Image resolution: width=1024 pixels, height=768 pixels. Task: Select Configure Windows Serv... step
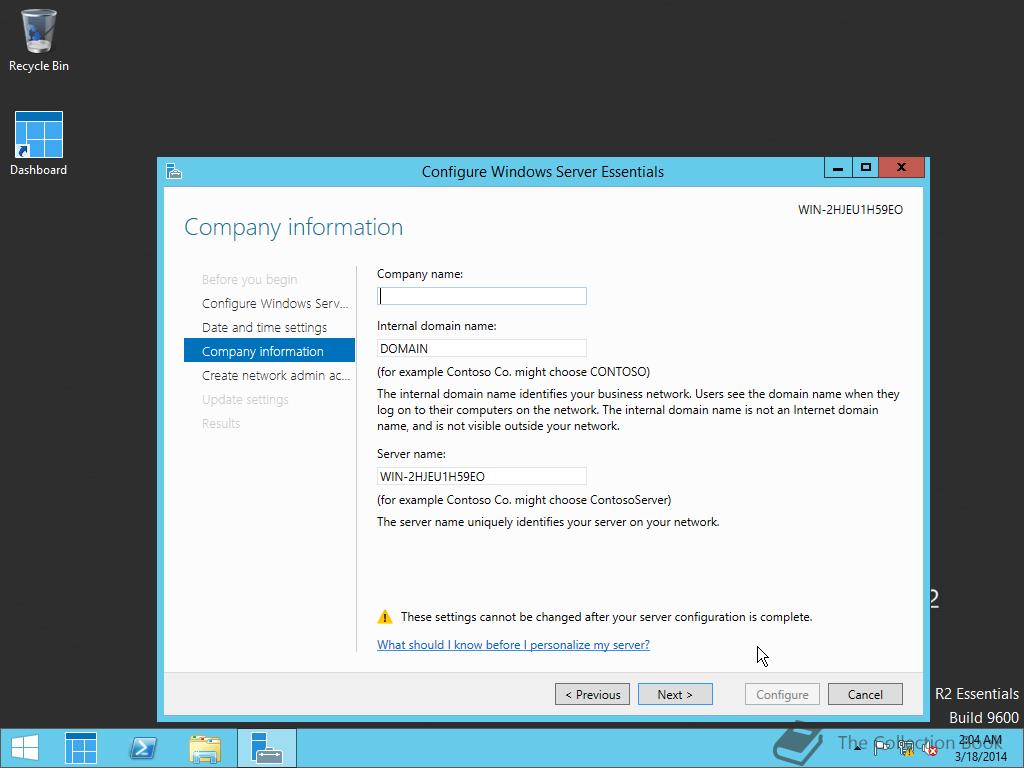pos(275,304)
